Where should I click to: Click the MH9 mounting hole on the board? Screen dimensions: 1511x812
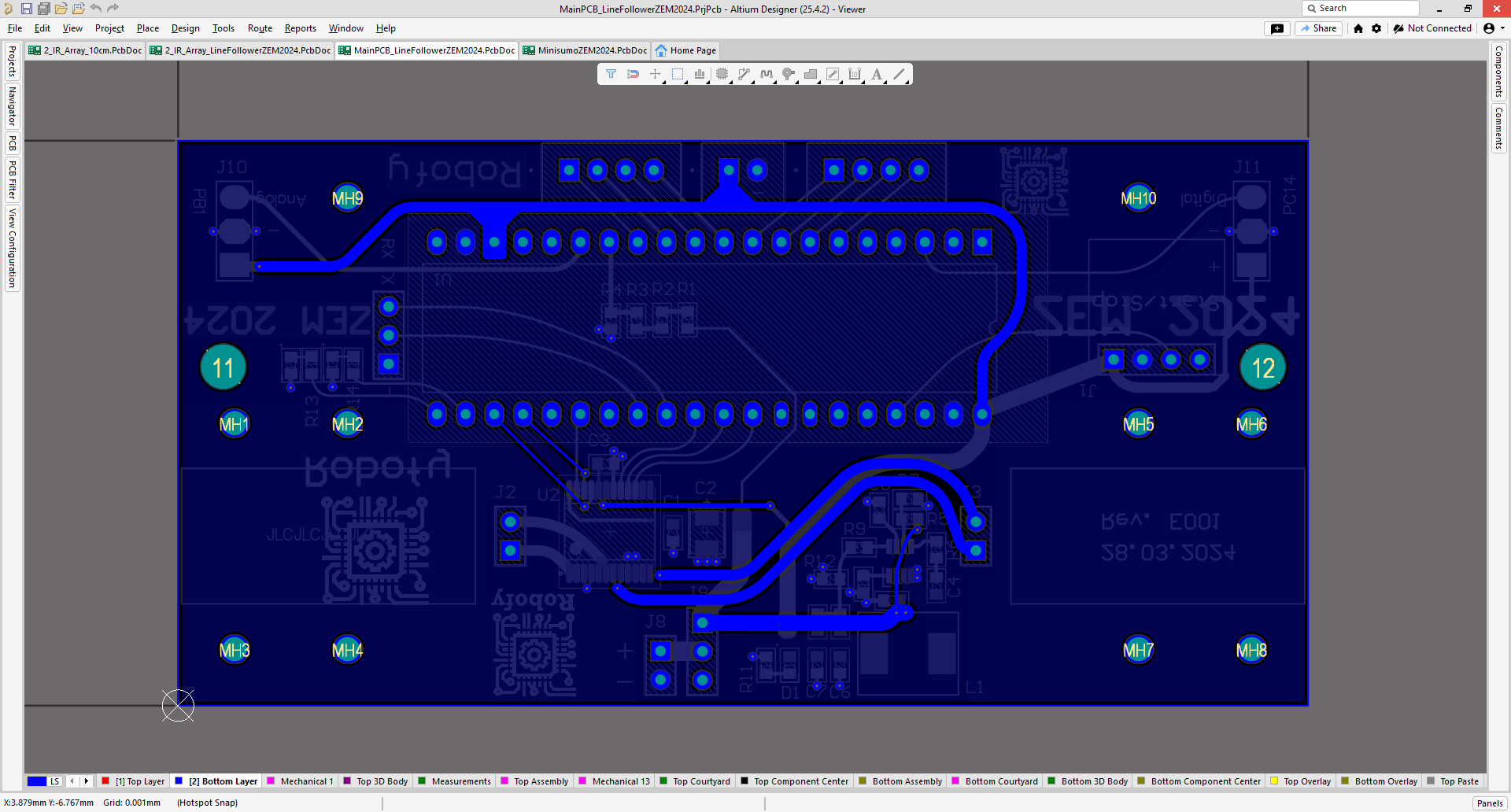click(x=348, y=198)
